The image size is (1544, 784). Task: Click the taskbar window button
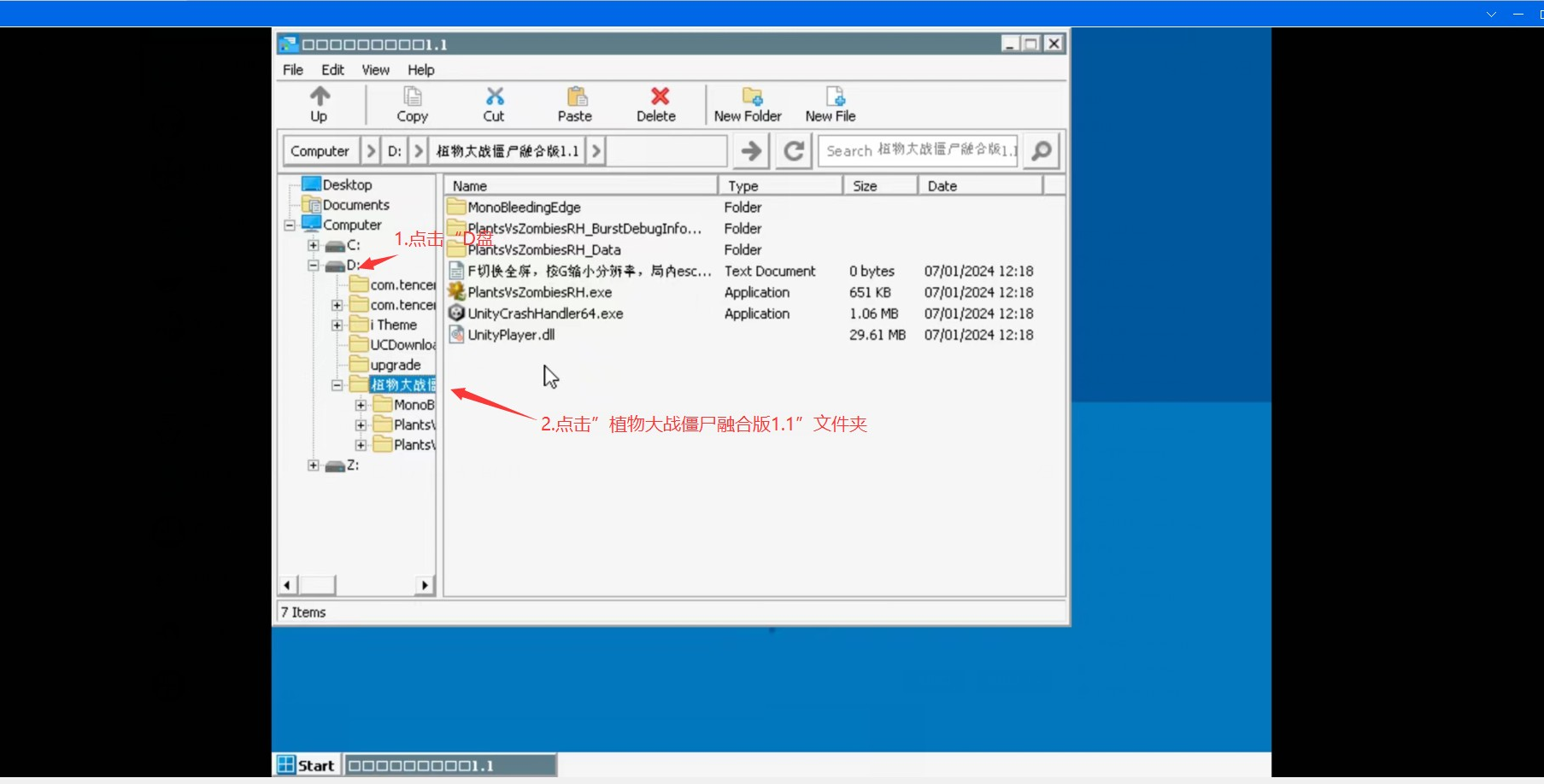click(x=450, y=765)
